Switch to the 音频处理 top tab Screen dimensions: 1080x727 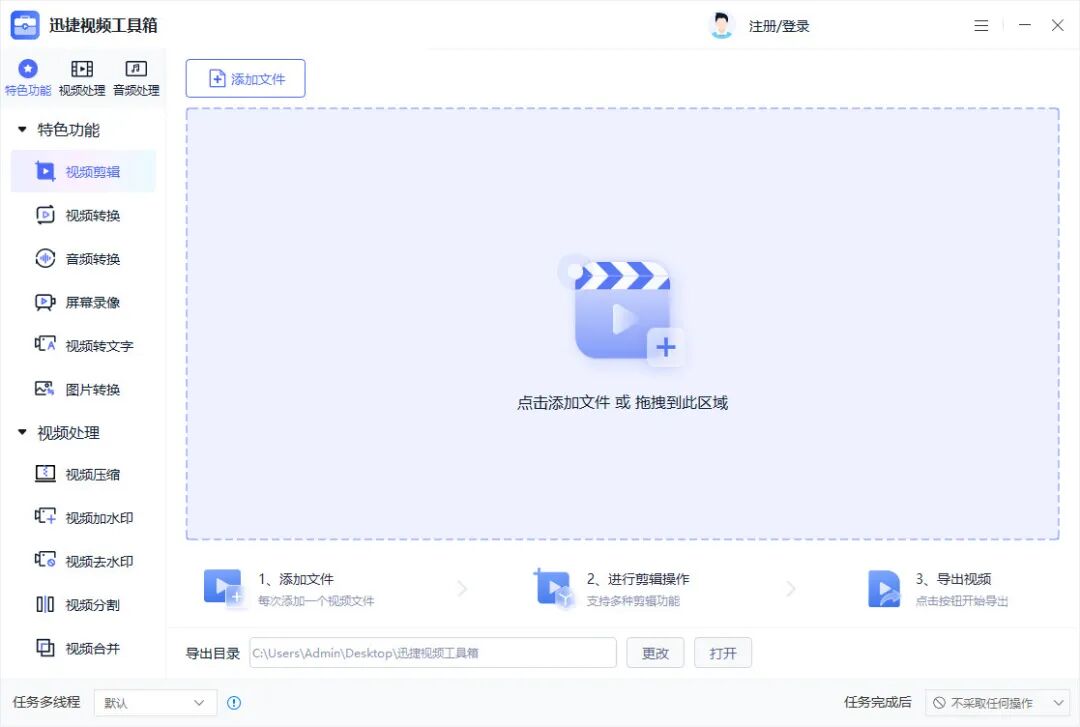[134, 77]
